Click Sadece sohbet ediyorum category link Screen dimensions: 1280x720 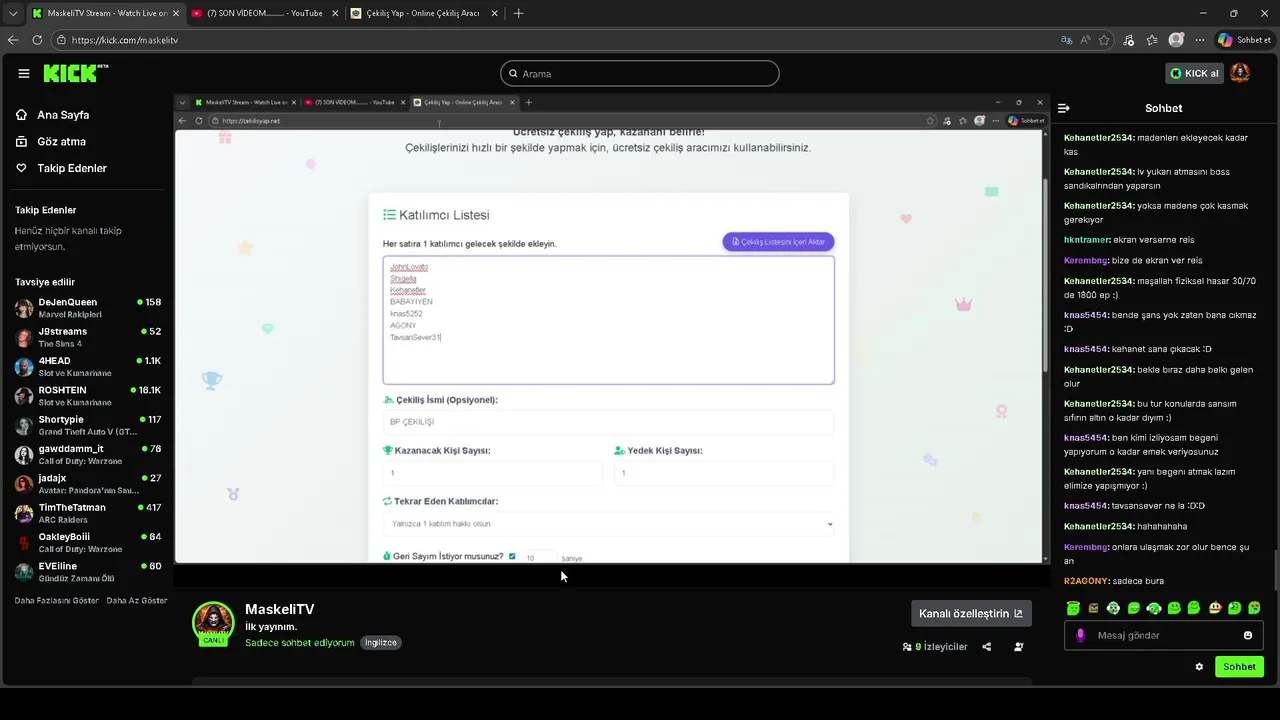[300, 643]
